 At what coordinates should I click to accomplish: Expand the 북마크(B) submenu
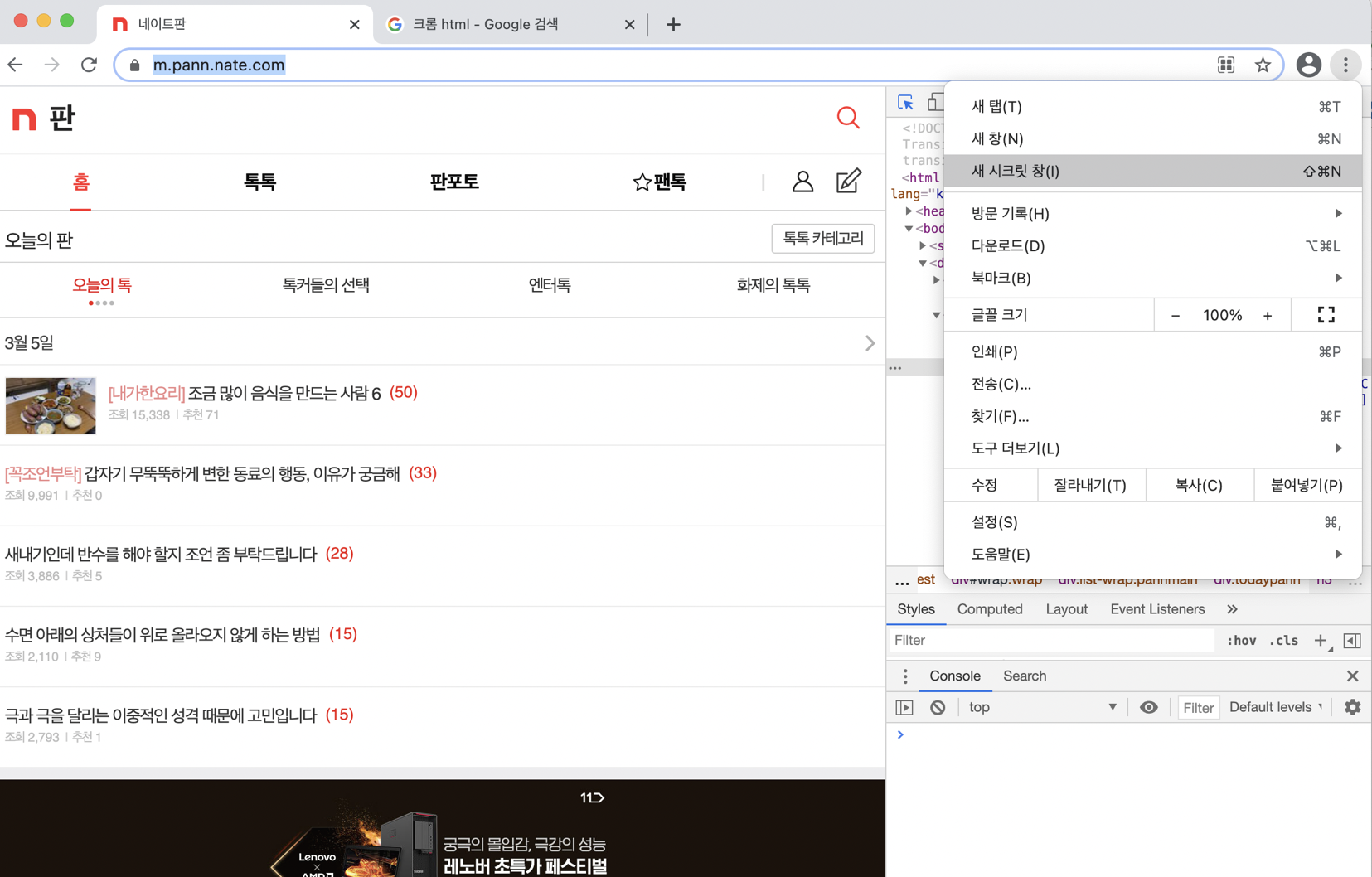1152,279
